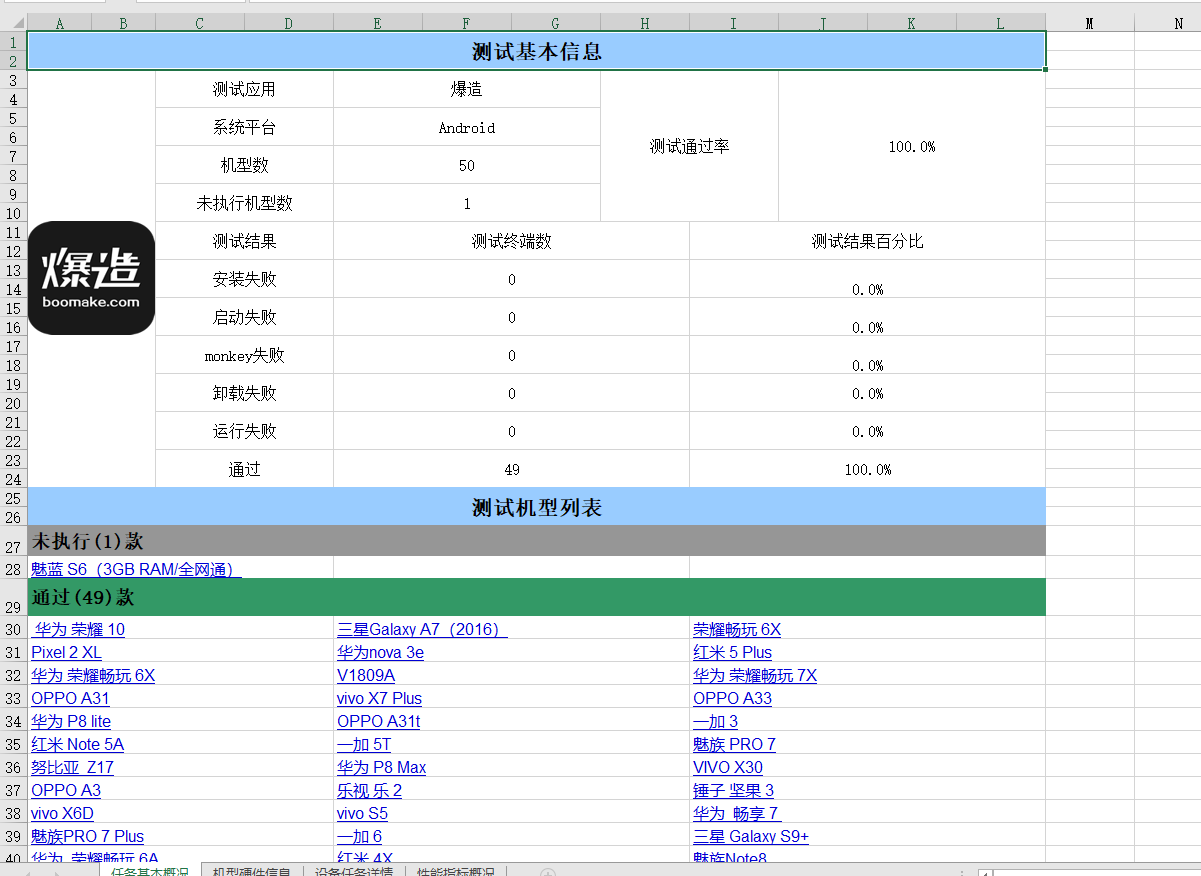This screenshot has height=876, width=1201.
Task: Select the 测试基本信息 header cell
Action: point(536,51)
